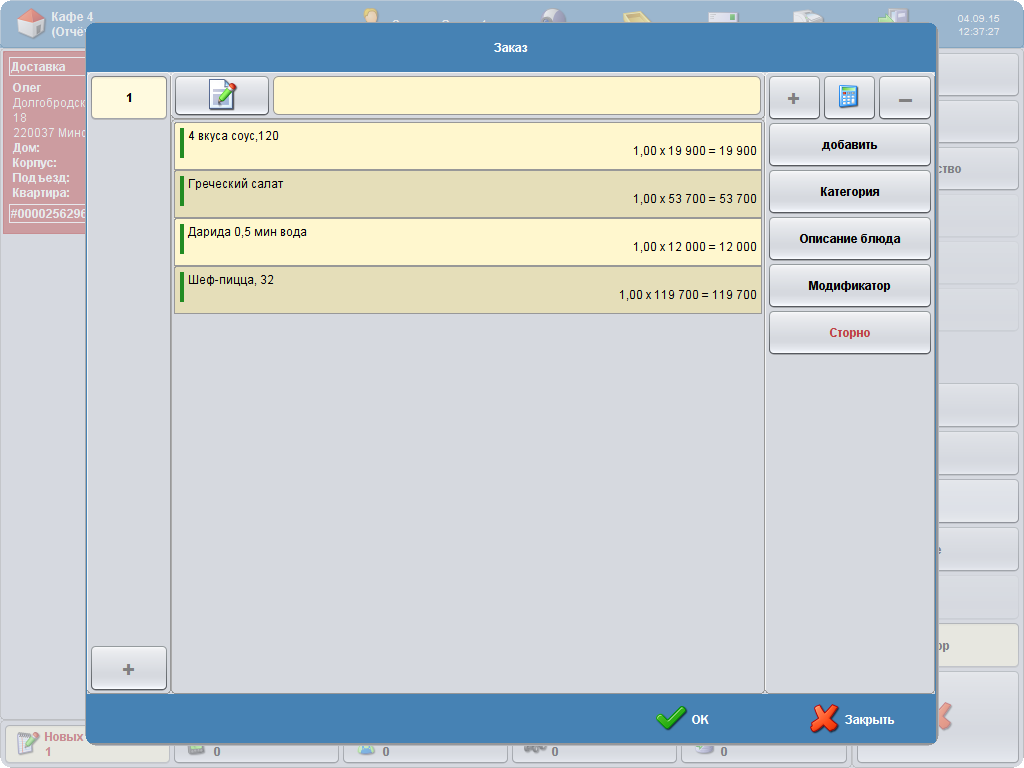Select the Греческий салат order line
The width and height of the screenshot is (1024, 768).
(x=468, y=194)
